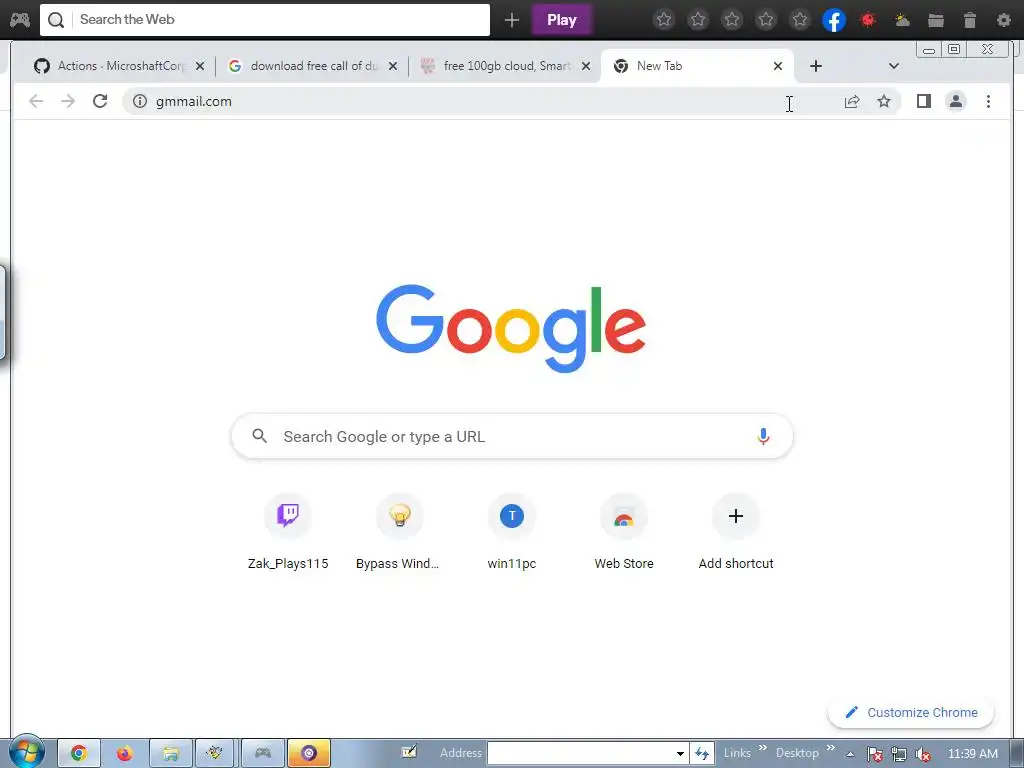
Task: Click the red virus icon in the top bar
Action: coord(868,20)
